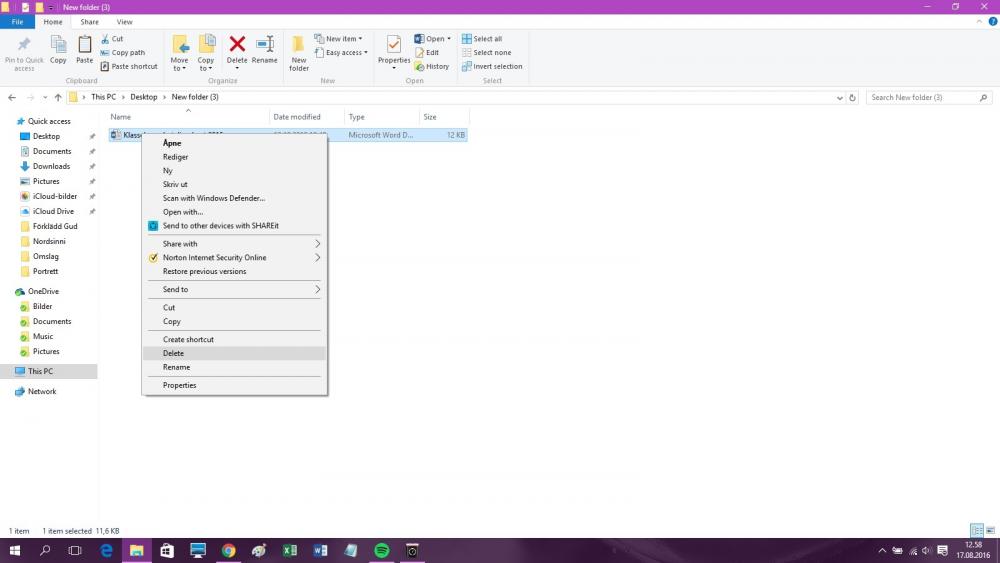1000x563 pixels.
Task: Open Spotify from the taskbar
Action: point(381,550)
